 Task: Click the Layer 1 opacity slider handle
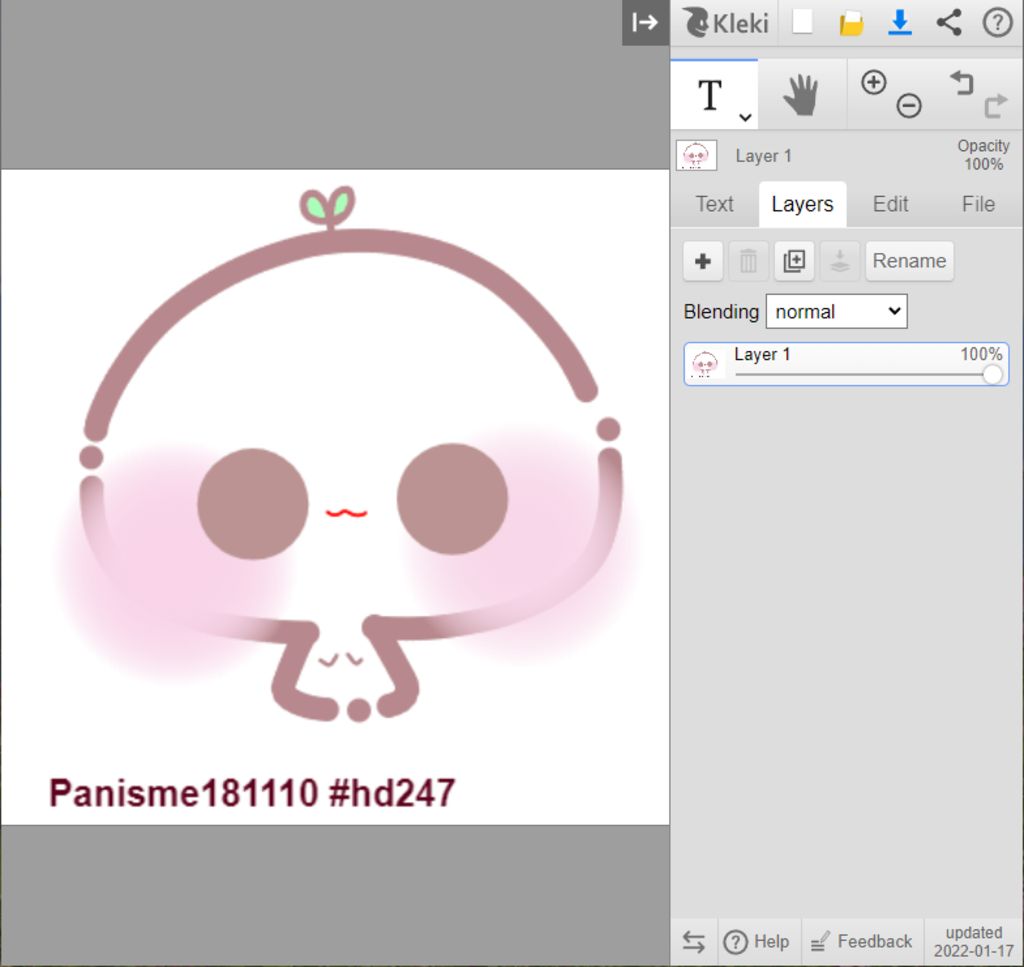click(x=992, y=375)
